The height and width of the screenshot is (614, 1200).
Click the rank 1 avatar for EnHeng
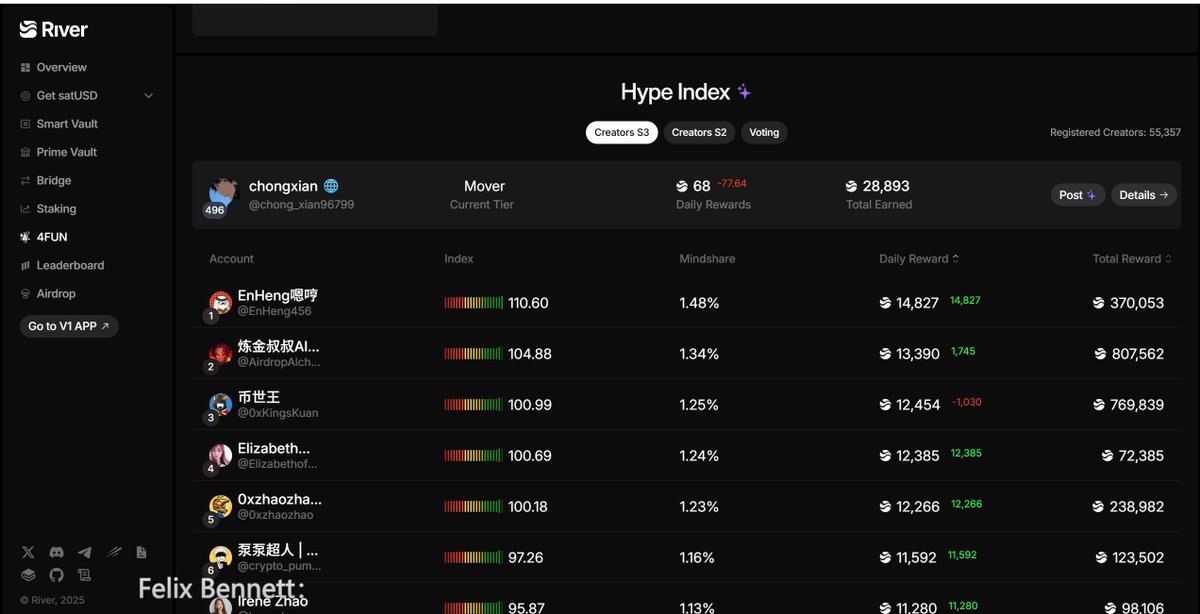tap(220, 303)
